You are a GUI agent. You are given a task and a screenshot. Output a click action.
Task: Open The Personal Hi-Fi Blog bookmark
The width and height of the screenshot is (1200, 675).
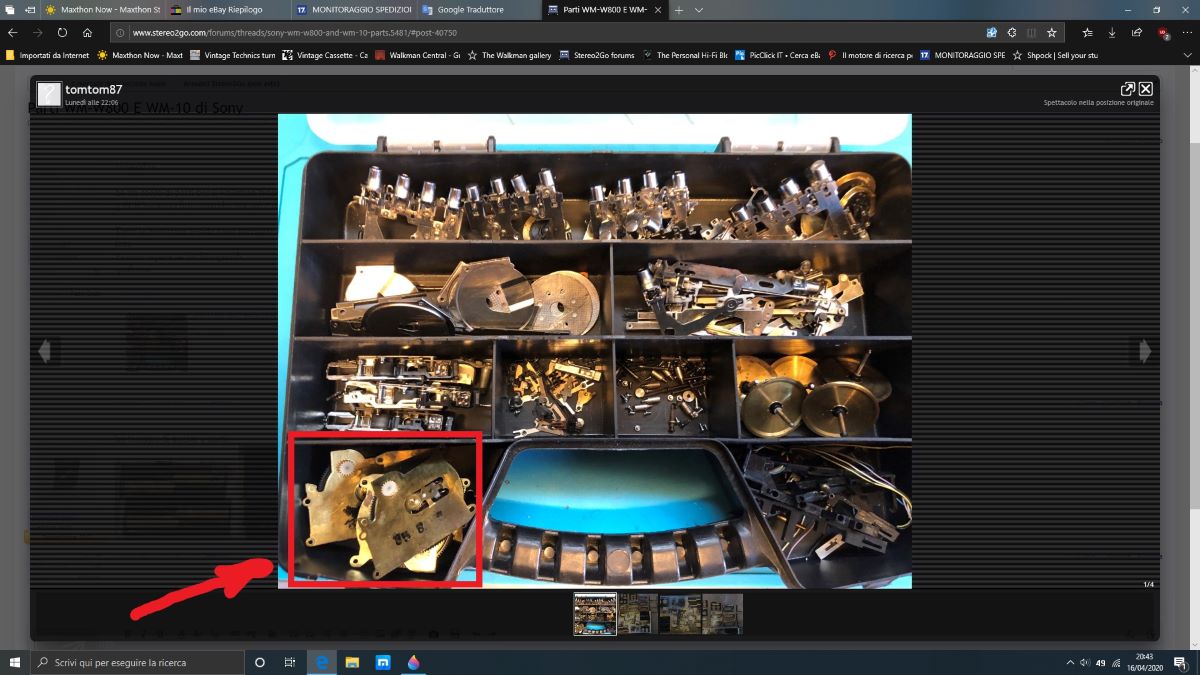[687, 55]
